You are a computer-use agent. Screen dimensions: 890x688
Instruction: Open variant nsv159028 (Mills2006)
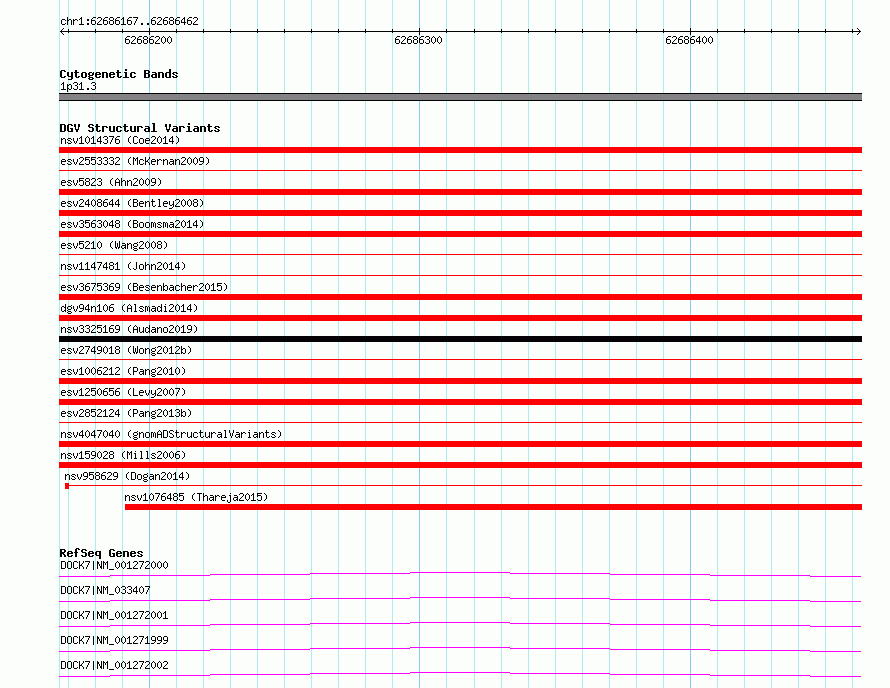tap(123, 455)
